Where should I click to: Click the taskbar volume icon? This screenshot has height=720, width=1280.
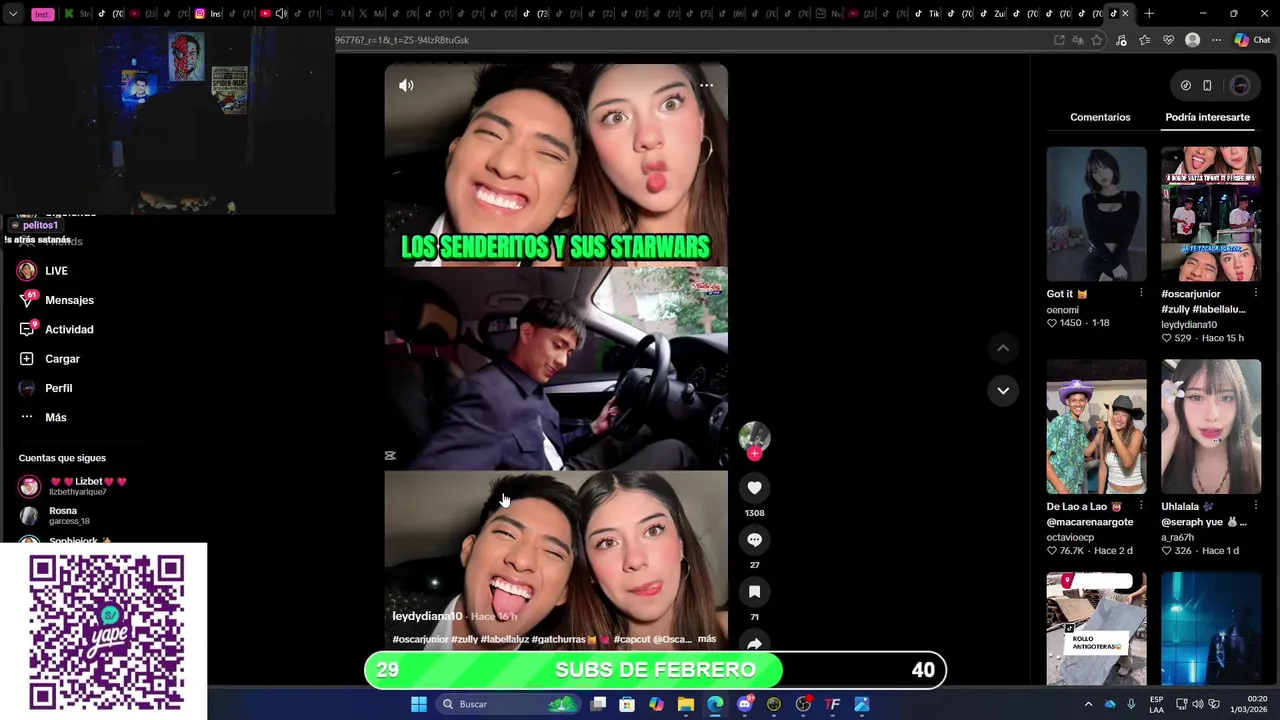point(1197,704)
